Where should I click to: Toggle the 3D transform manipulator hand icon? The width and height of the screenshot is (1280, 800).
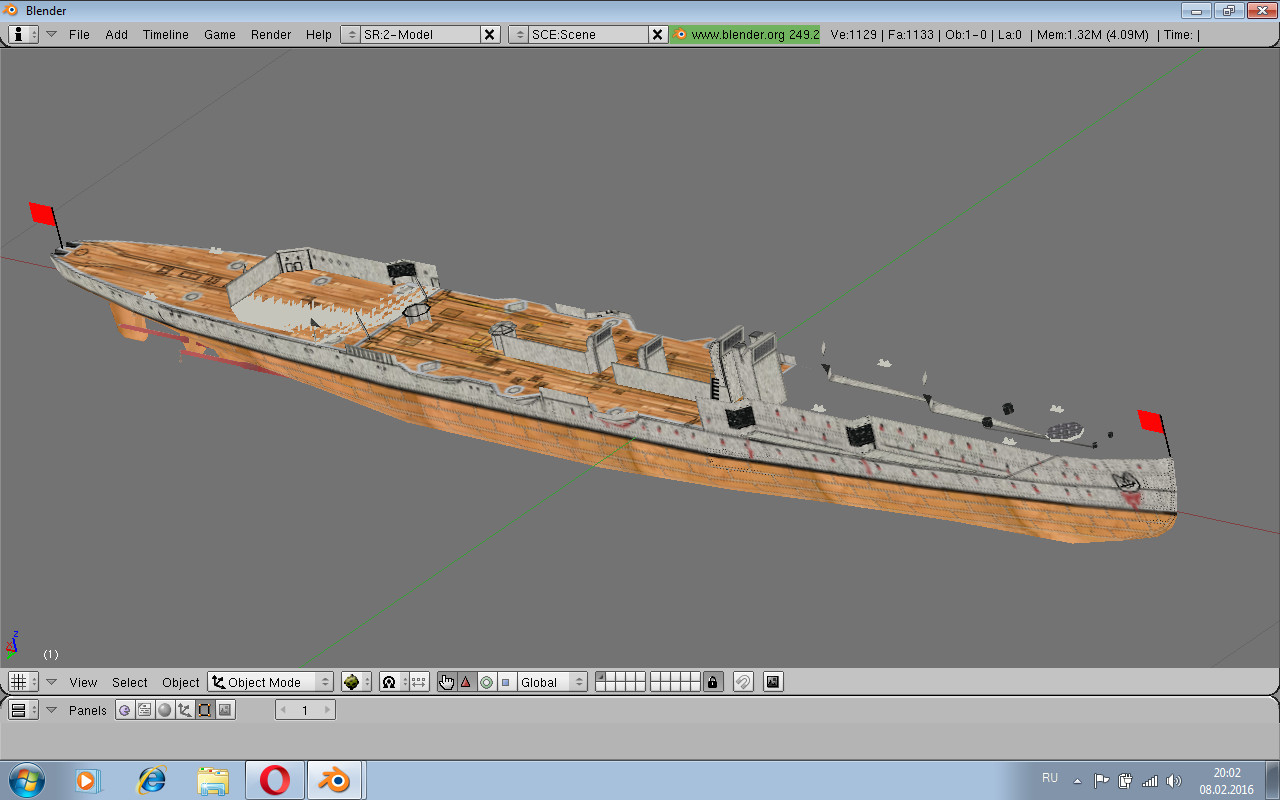[x=446, y=682]
